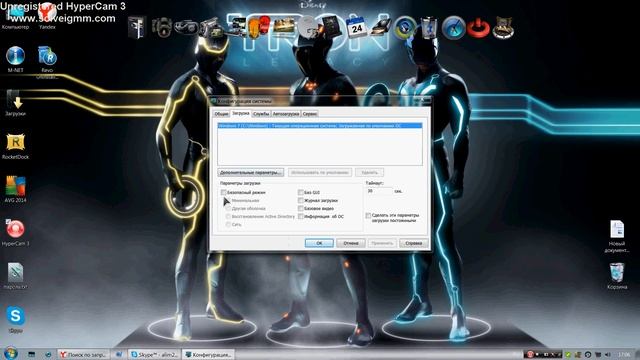Image resolution: width=640 pixels, height=360 pixels.
Task: Select the Windows 7 boot entry row
Action: pos(320,126)
